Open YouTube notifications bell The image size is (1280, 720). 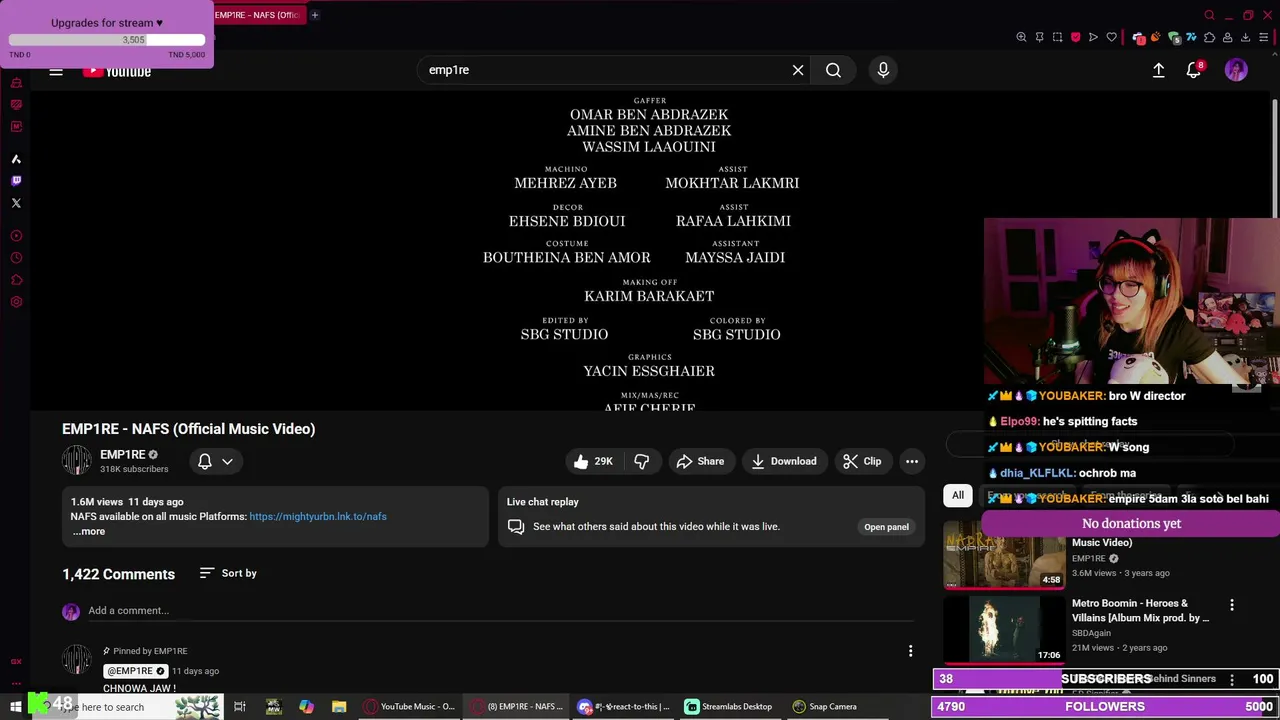pos(1194,70)
